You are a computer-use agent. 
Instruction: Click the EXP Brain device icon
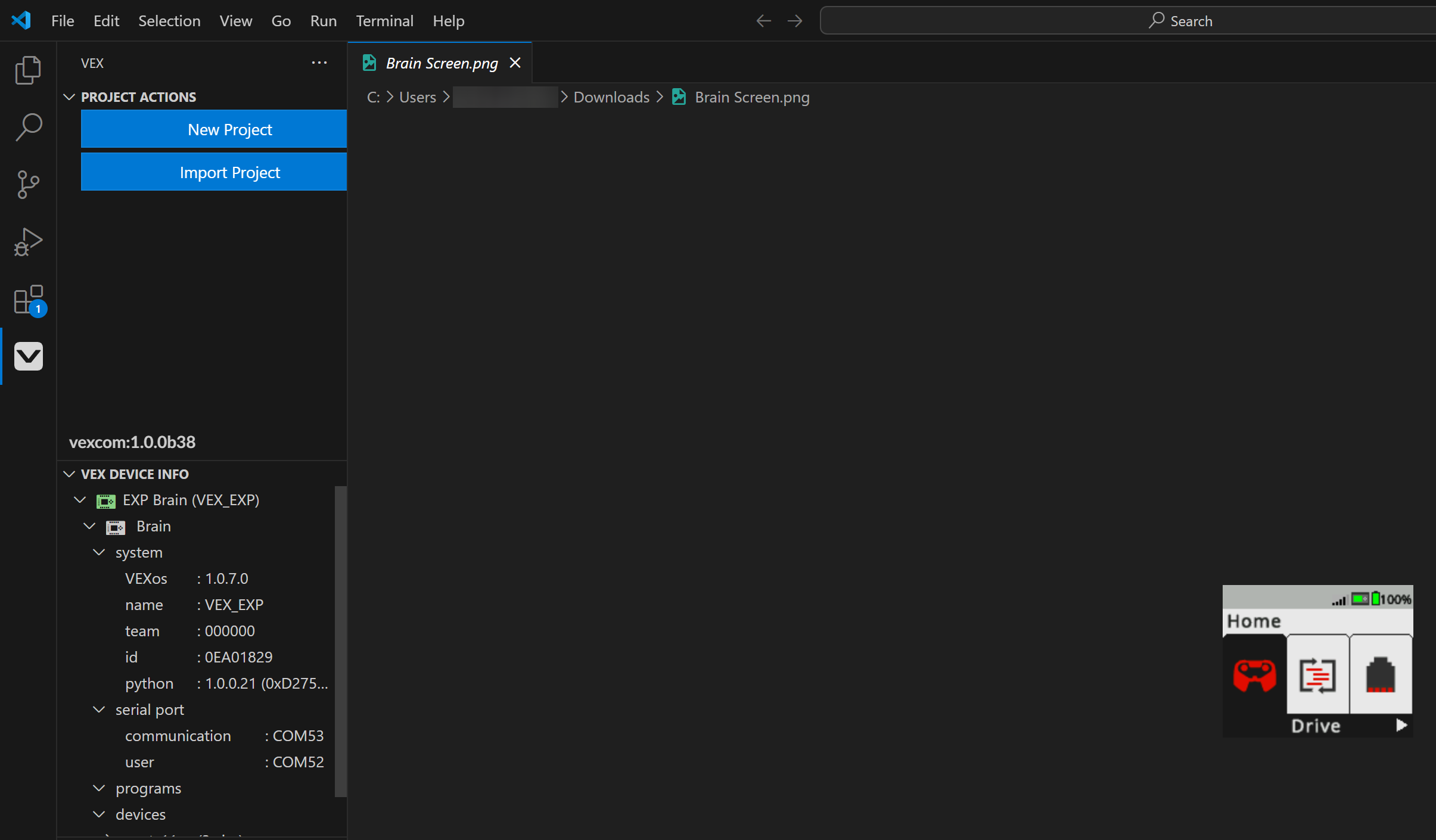coord(105,500)
